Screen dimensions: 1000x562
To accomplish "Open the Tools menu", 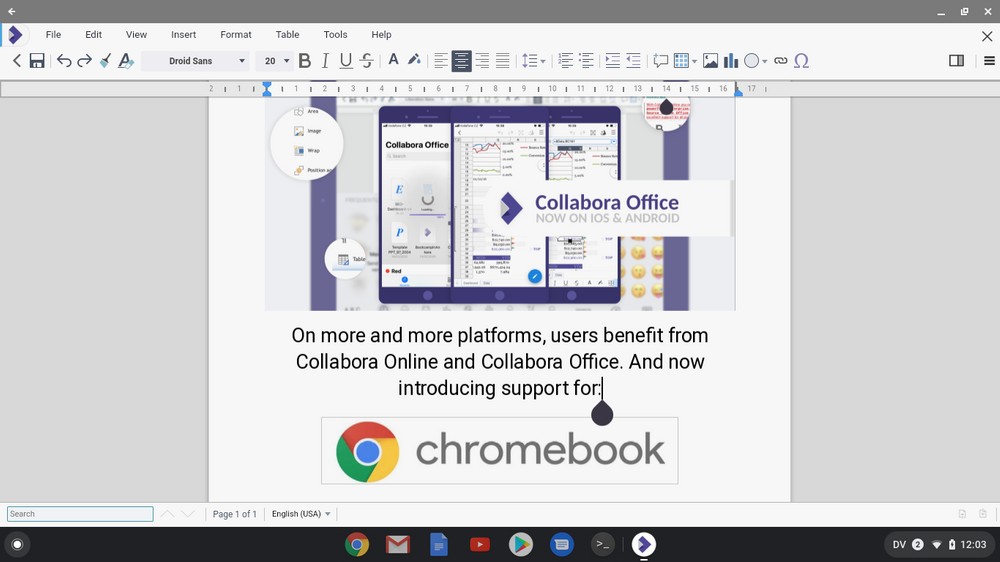I will 335,34.
